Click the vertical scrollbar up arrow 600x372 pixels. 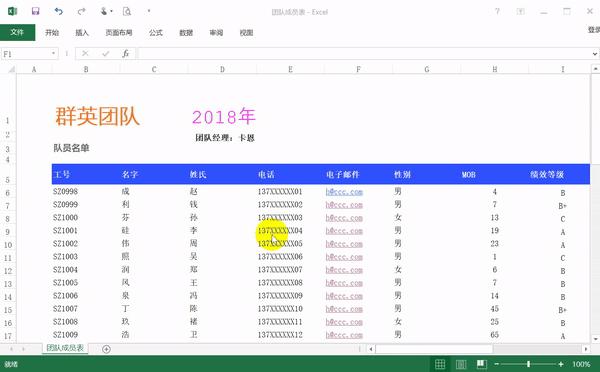point(595,69)
